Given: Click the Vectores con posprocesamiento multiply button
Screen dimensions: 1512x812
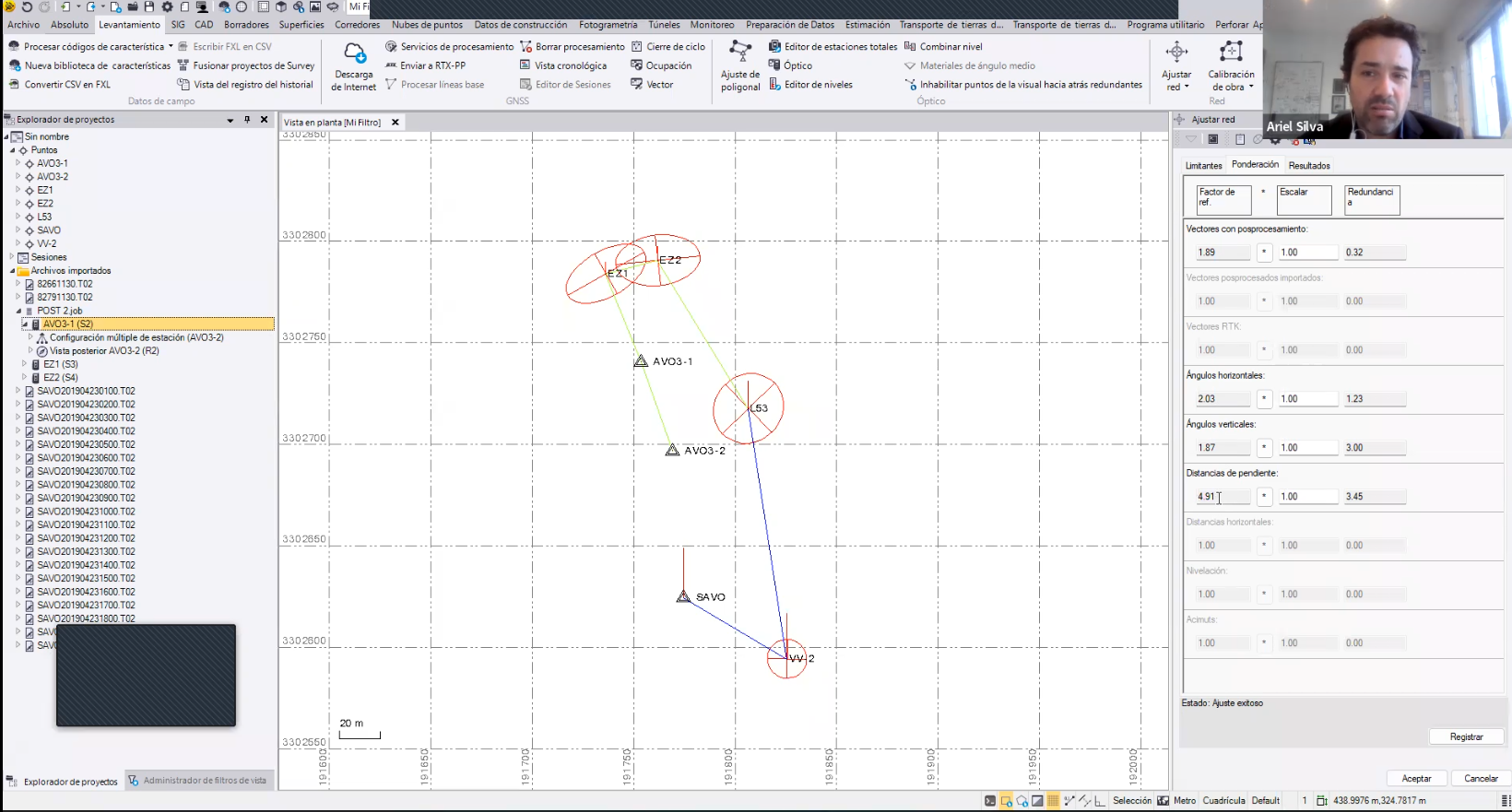Looking at the screenshot, I should click(x=1264, y=253).
